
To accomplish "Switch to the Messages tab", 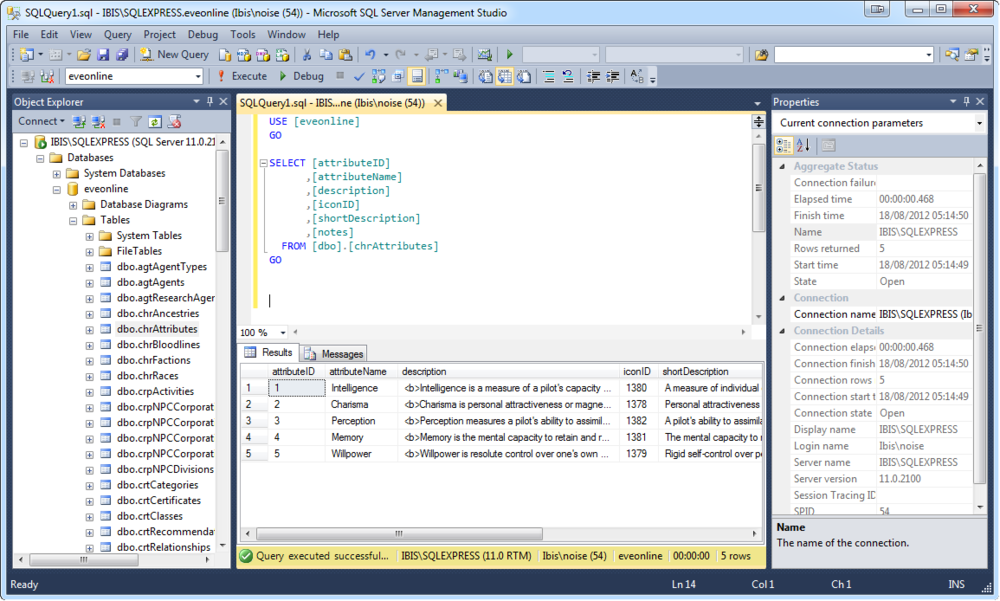I will [x=341, y=352].
